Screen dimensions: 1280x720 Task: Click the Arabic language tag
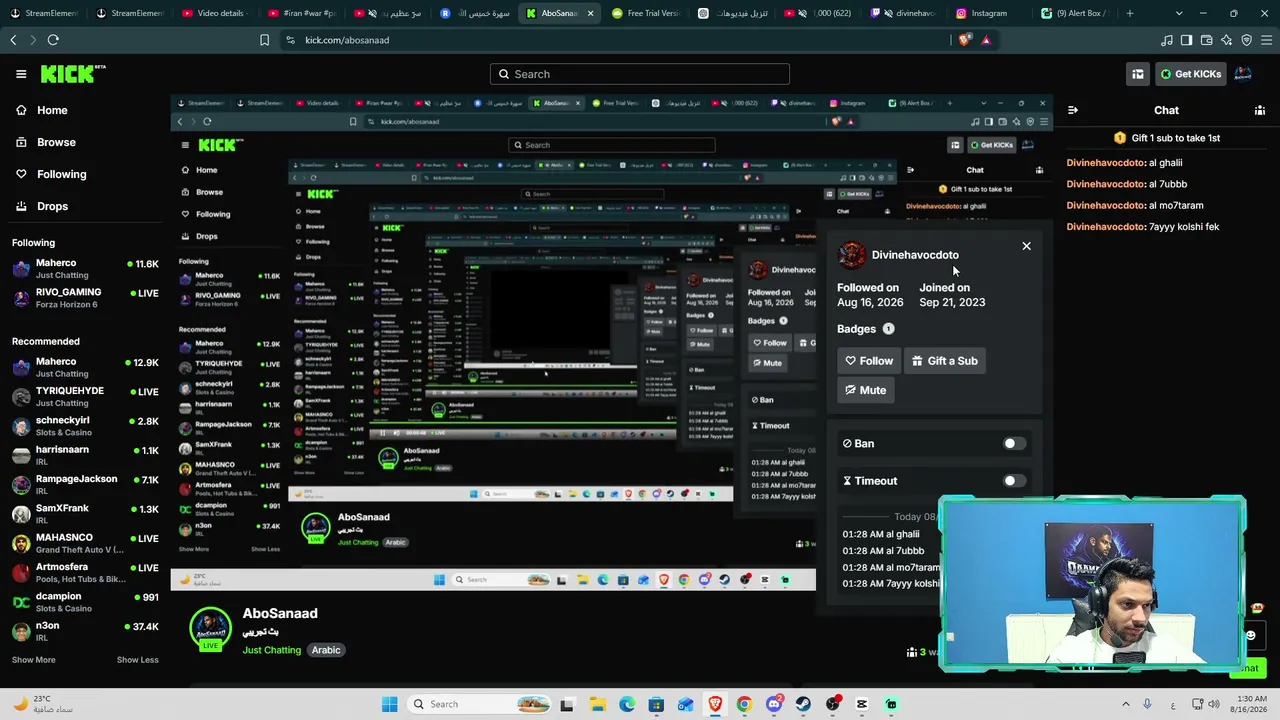coord(326,650)
